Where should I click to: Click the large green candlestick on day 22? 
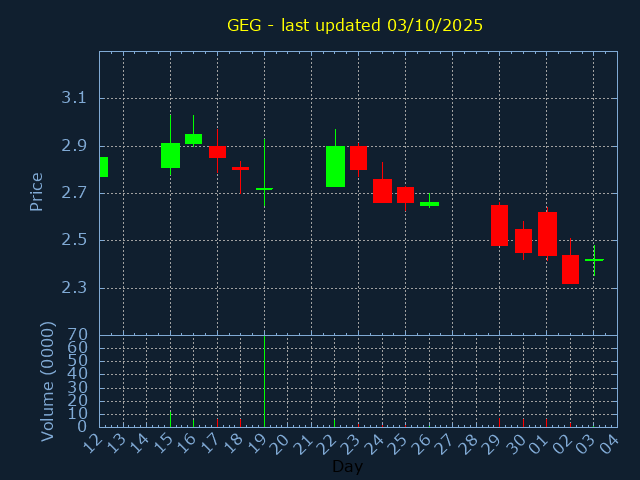pyautogui.click(x=335, y=166)
